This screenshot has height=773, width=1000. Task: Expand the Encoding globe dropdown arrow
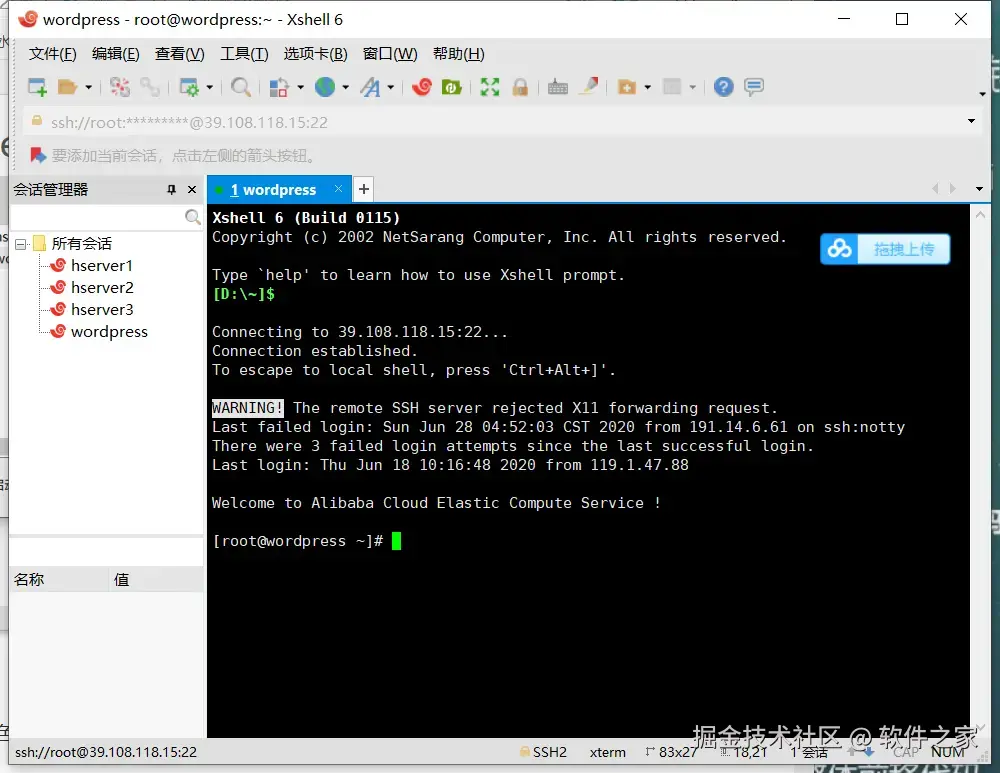345,87
